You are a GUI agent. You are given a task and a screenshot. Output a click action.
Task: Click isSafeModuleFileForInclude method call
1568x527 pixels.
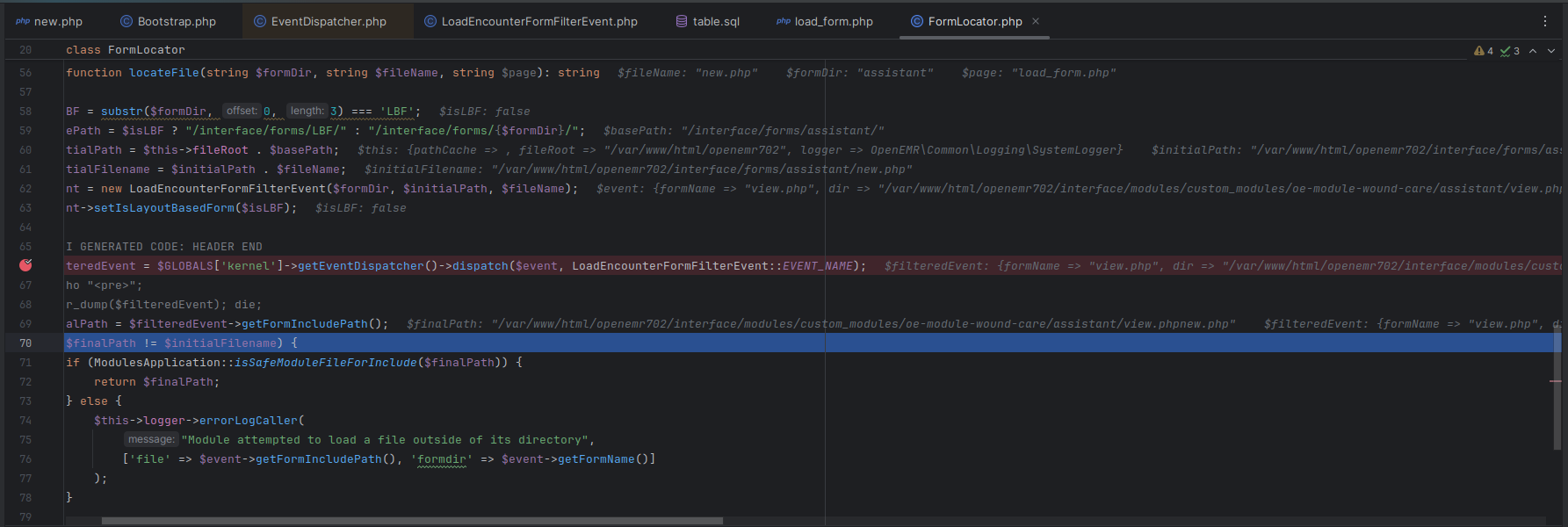coord(326,363)
